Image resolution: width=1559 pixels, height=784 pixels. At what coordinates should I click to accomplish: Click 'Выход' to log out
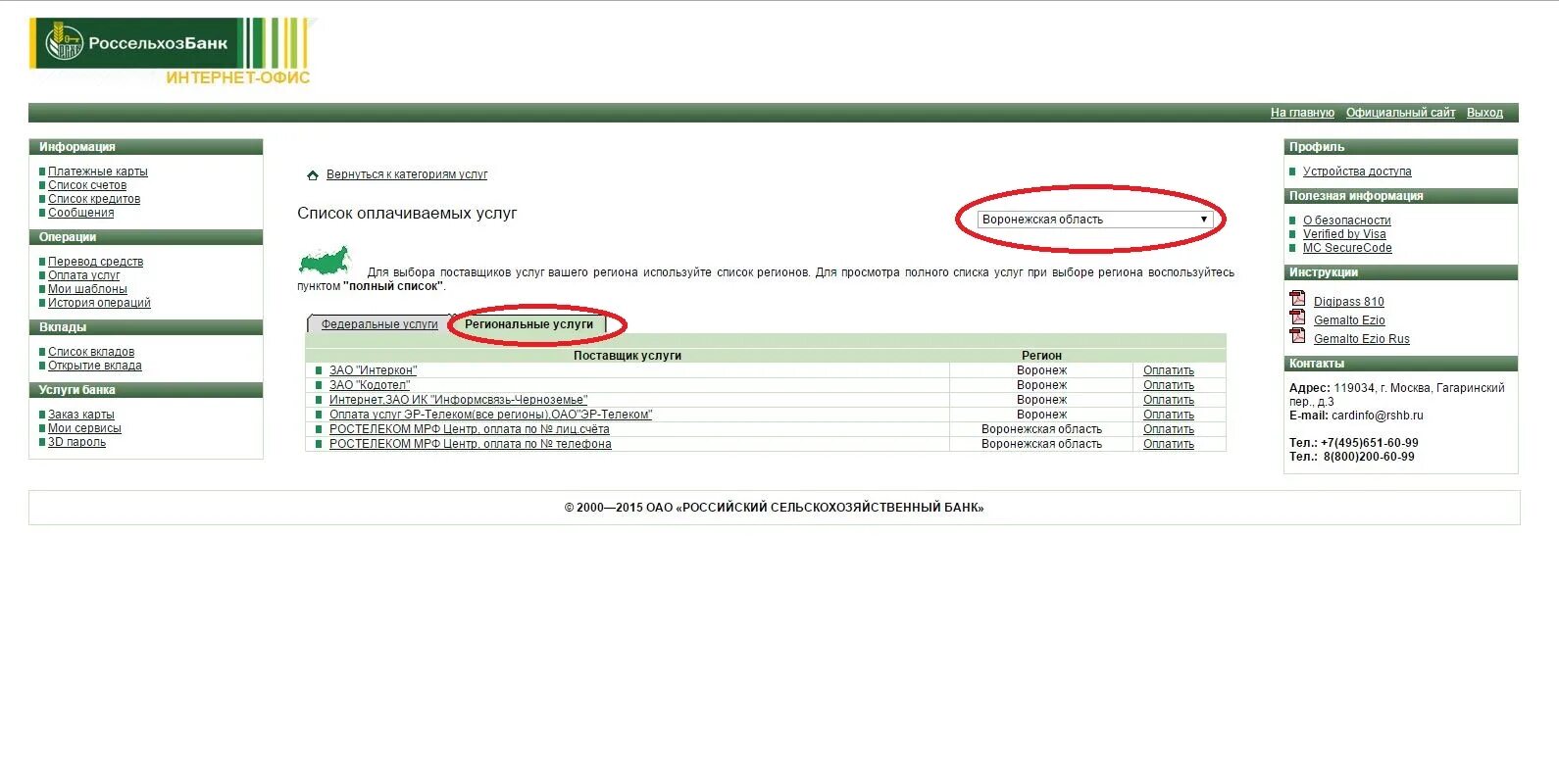tap(1484, 113)
